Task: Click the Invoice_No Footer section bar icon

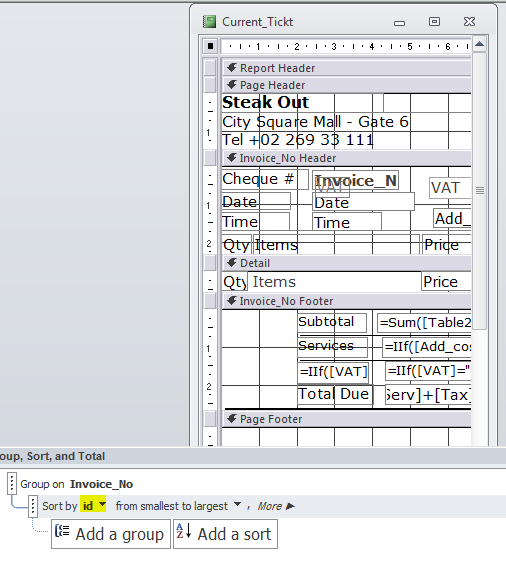Action: pyautogui.click(x=232, y=301)
